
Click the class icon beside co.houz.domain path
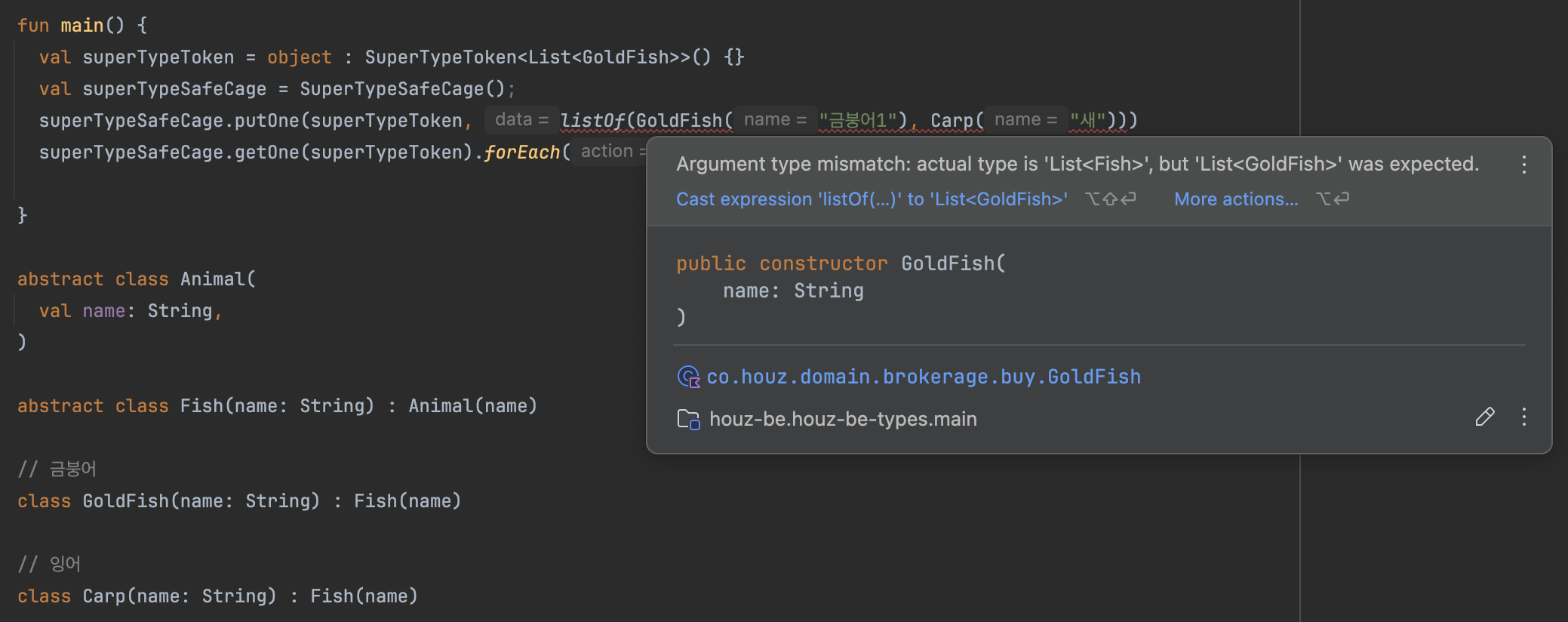point(688,377)
